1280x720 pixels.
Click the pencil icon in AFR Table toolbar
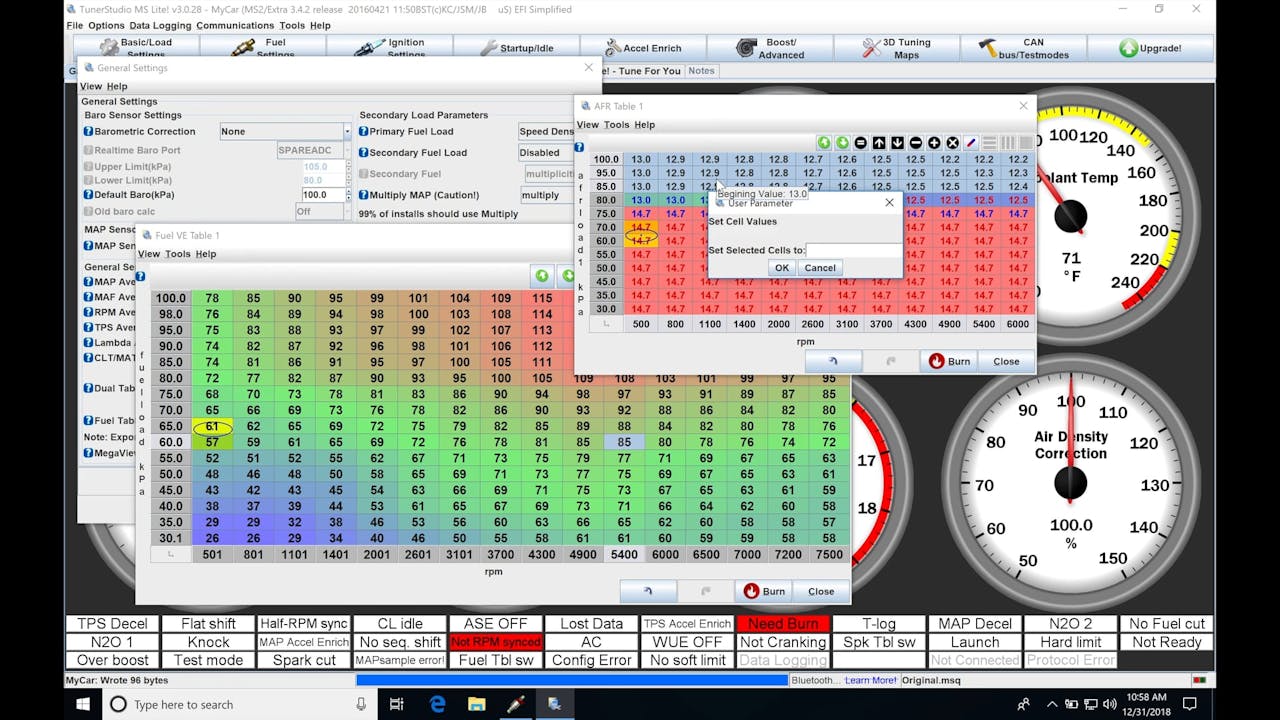click(x=971, y=143)
